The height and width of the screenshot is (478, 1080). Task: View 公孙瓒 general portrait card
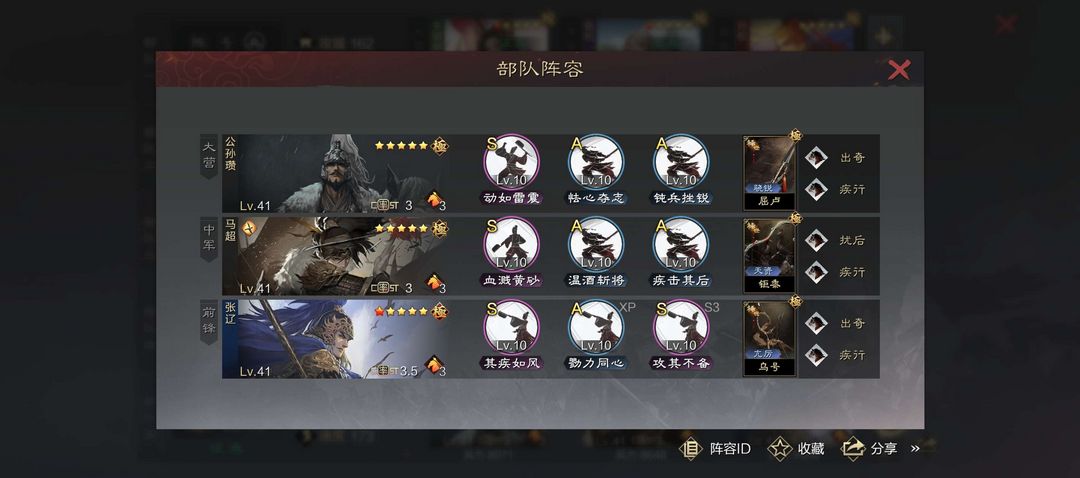click(336, 174)
